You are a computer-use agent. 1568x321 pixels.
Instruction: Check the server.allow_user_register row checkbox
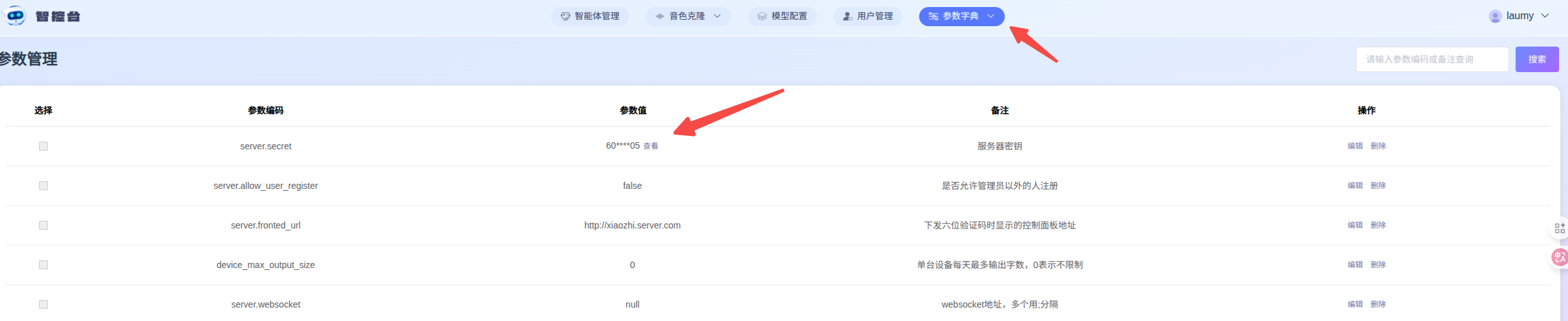click(43, 186)
